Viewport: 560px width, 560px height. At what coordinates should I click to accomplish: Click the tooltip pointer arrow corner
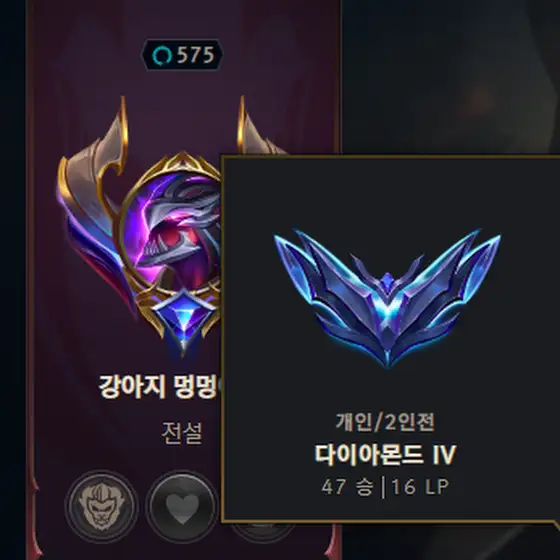point(555,524)
